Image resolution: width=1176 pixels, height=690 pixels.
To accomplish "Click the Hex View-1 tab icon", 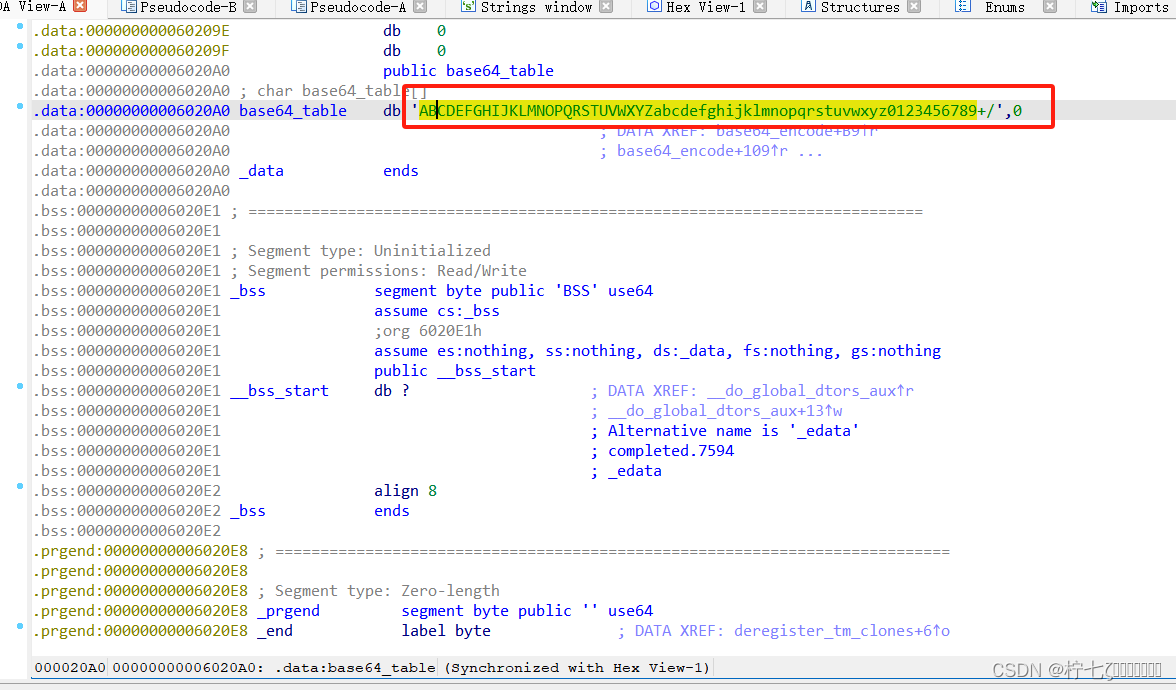I will [x=654, y=7].
